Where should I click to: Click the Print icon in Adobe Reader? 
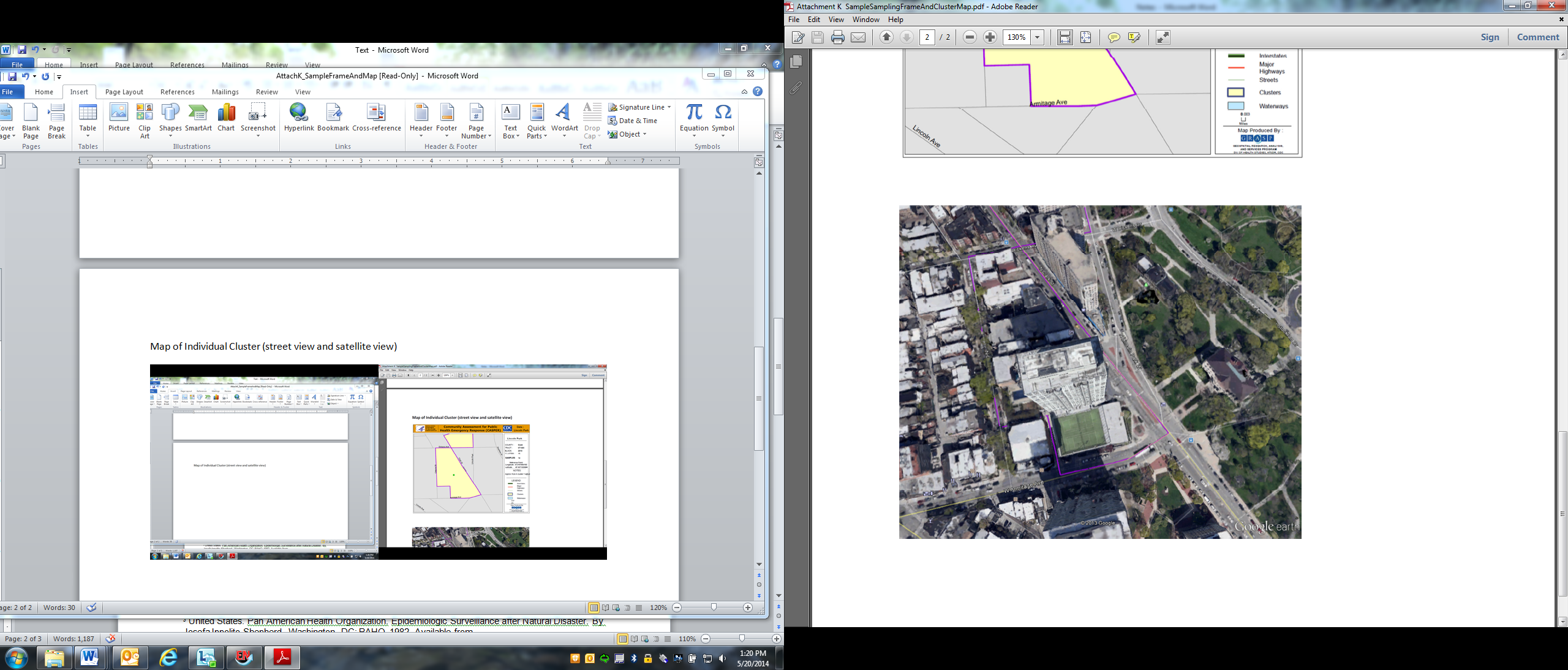837,37
